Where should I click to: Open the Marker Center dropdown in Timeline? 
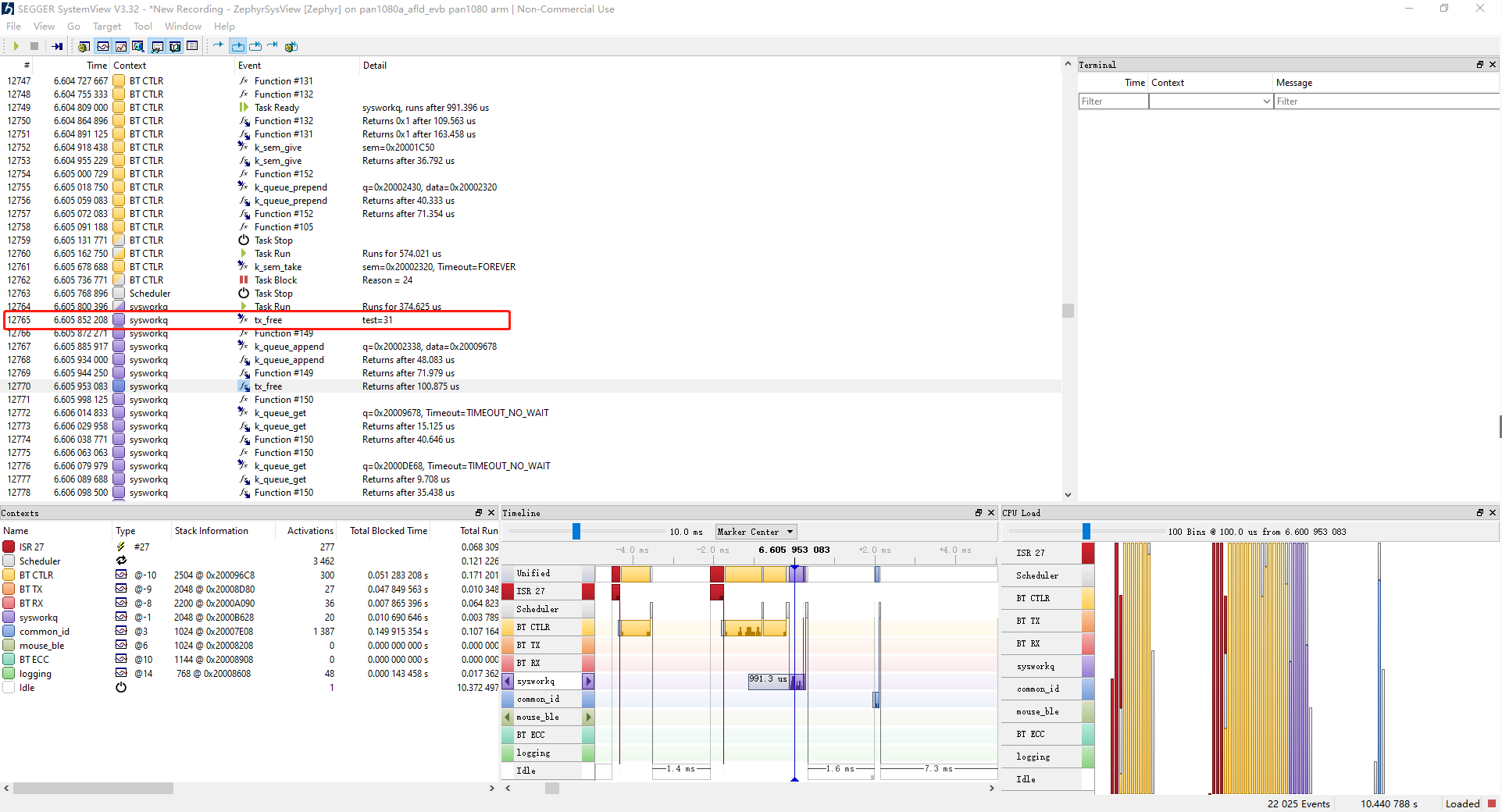[x=755, y=532]
